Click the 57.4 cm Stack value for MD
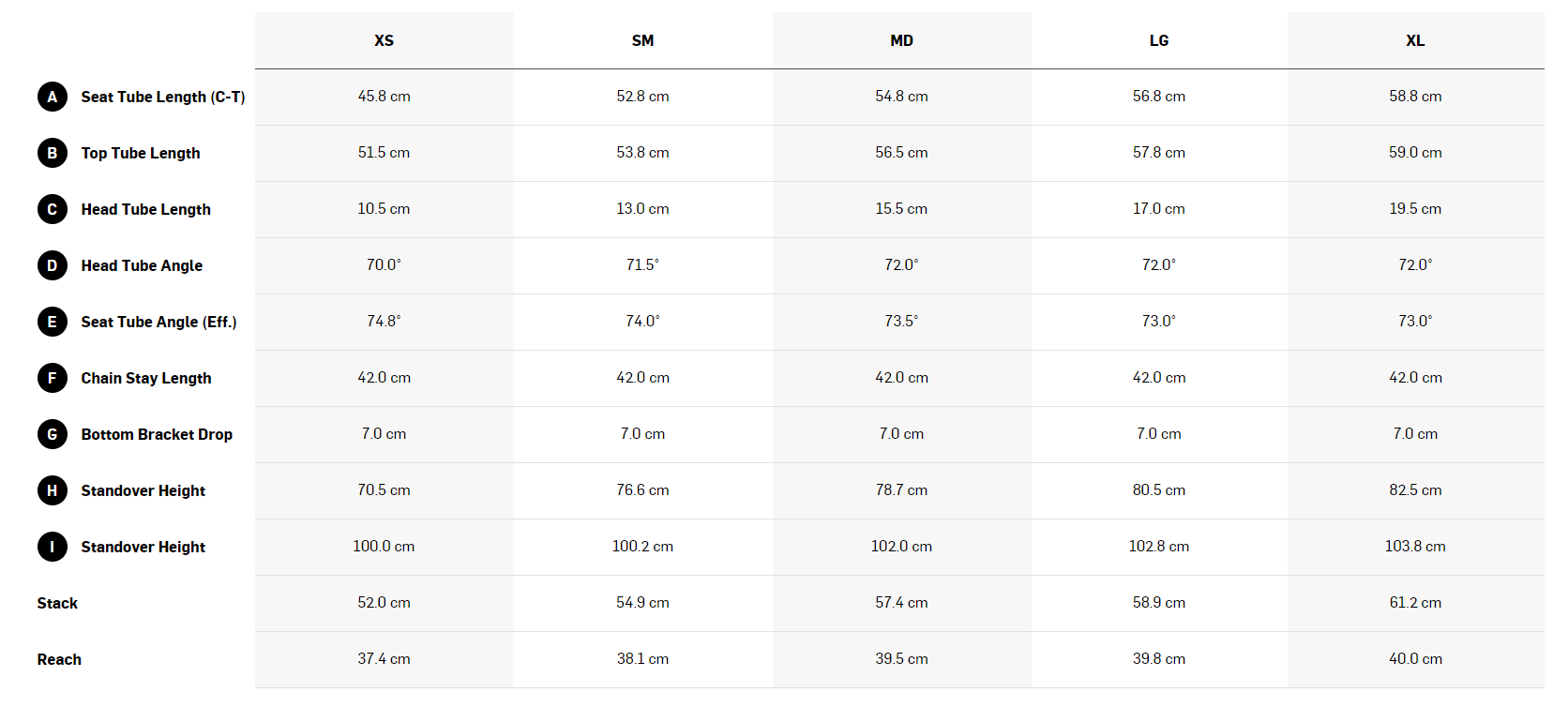The width and height of the screenshot is (1568, 707). click(902, 603)
